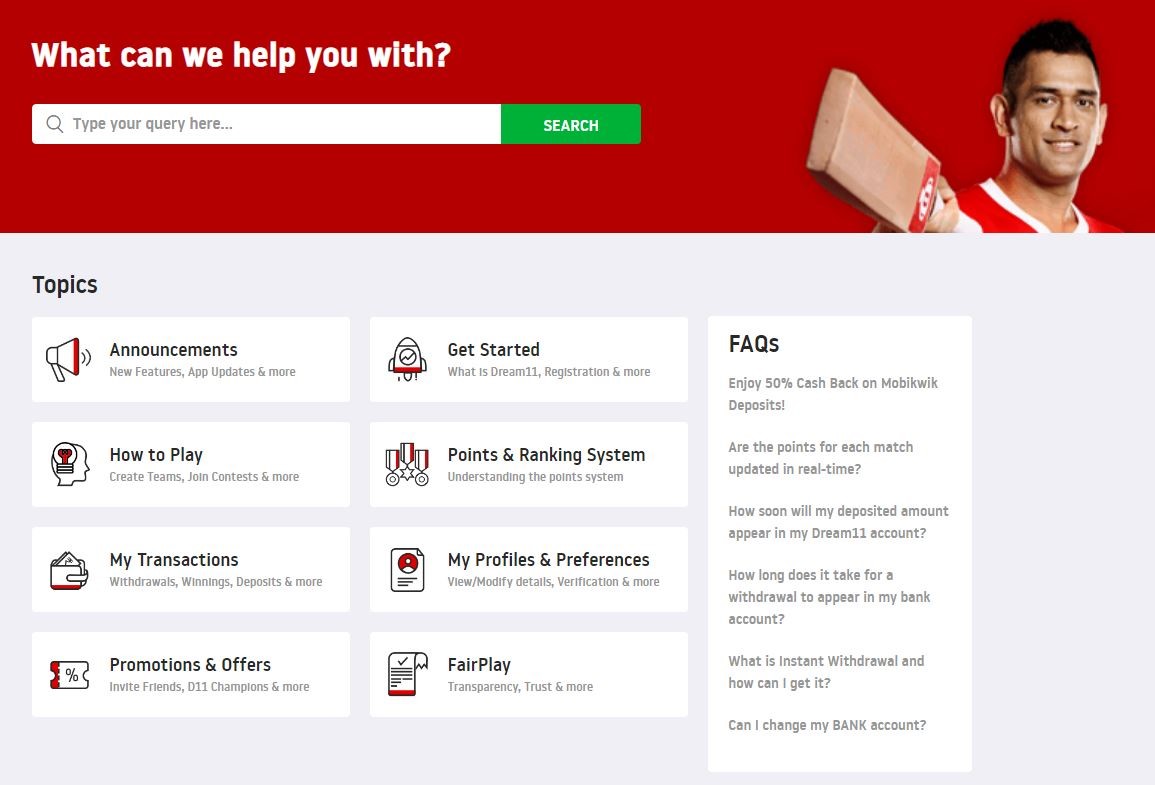Open the Instant Withdrawal FAQ
This screenshot has width=1155, height=785.
pos(826,672)
